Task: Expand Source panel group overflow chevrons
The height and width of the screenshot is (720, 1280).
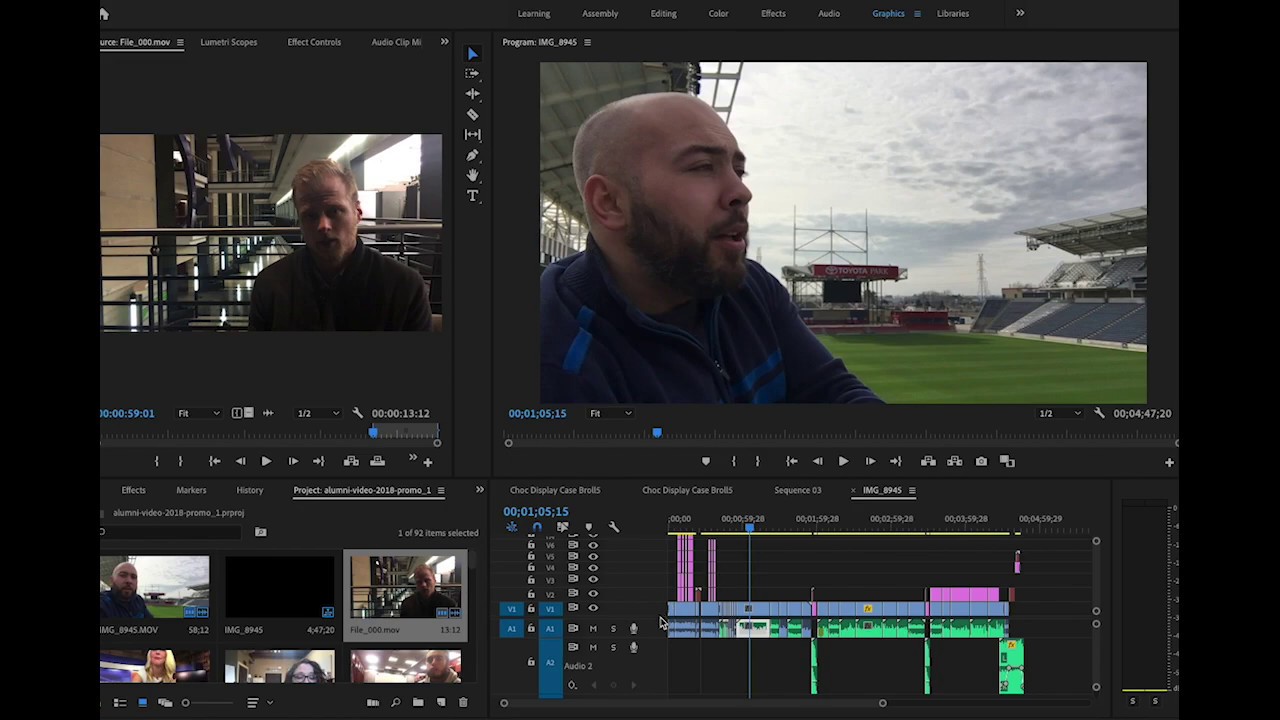Action: (x=444, y=42)
